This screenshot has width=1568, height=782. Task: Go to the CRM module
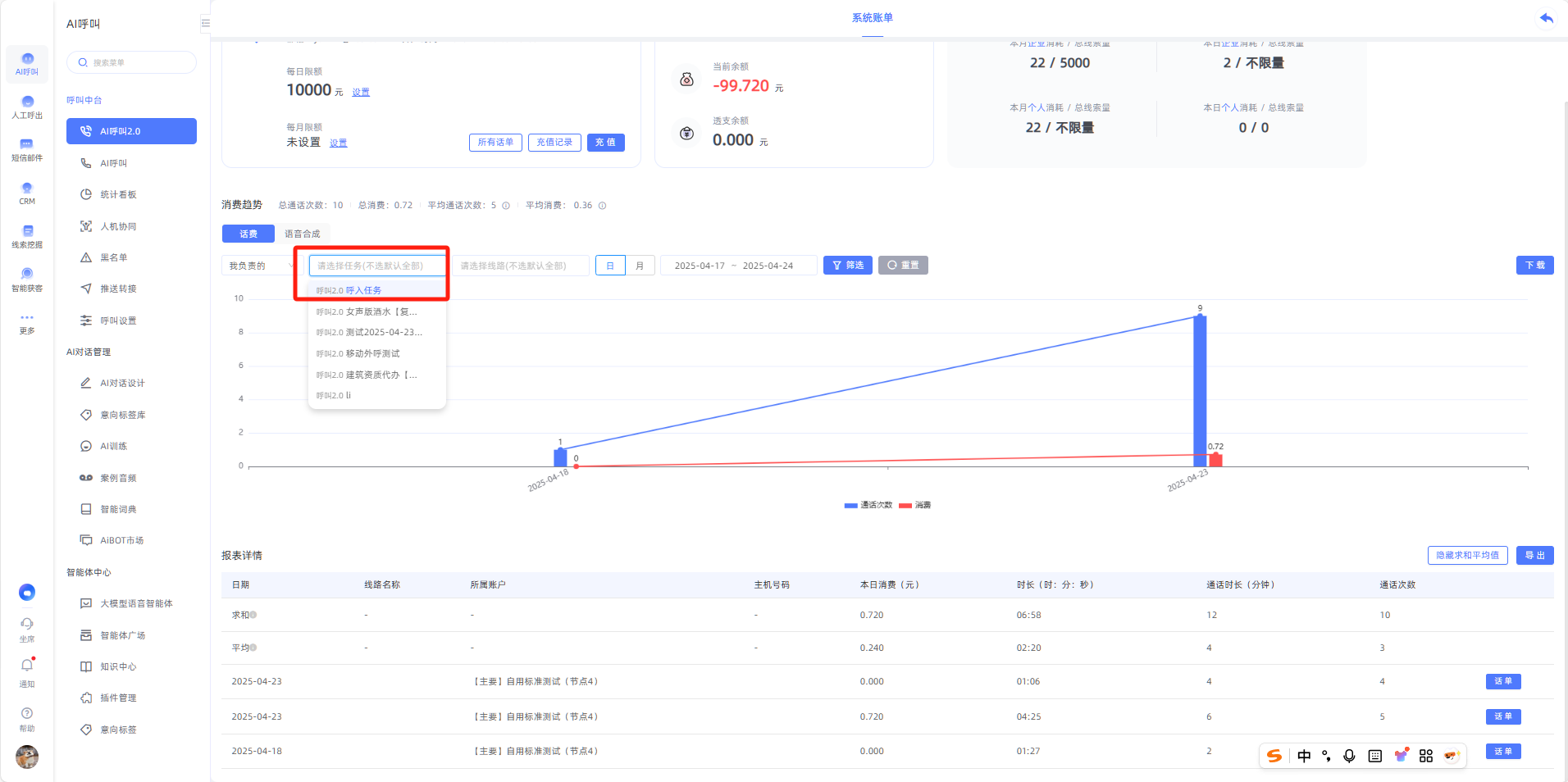tap(27, 193)
